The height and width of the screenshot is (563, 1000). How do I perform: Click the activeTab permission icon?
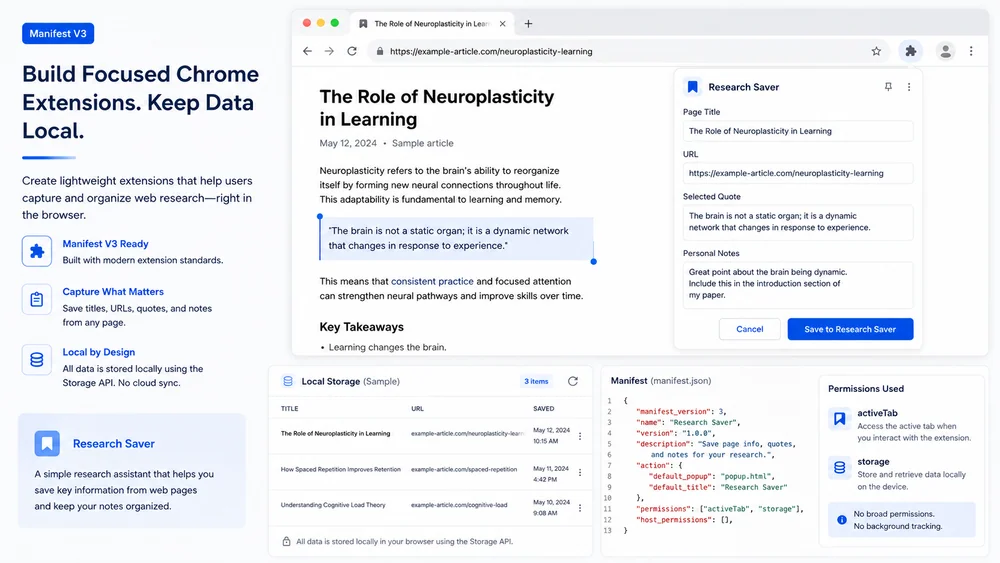839,419
